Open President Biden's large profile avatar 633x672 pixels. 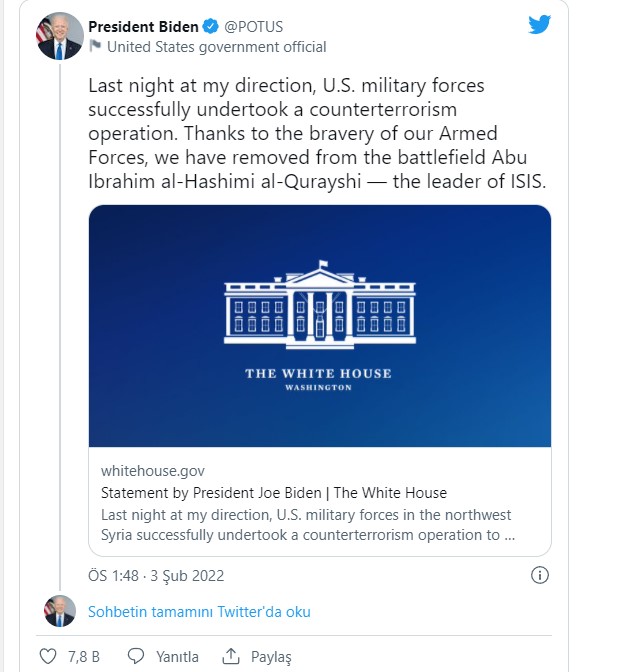58,36
